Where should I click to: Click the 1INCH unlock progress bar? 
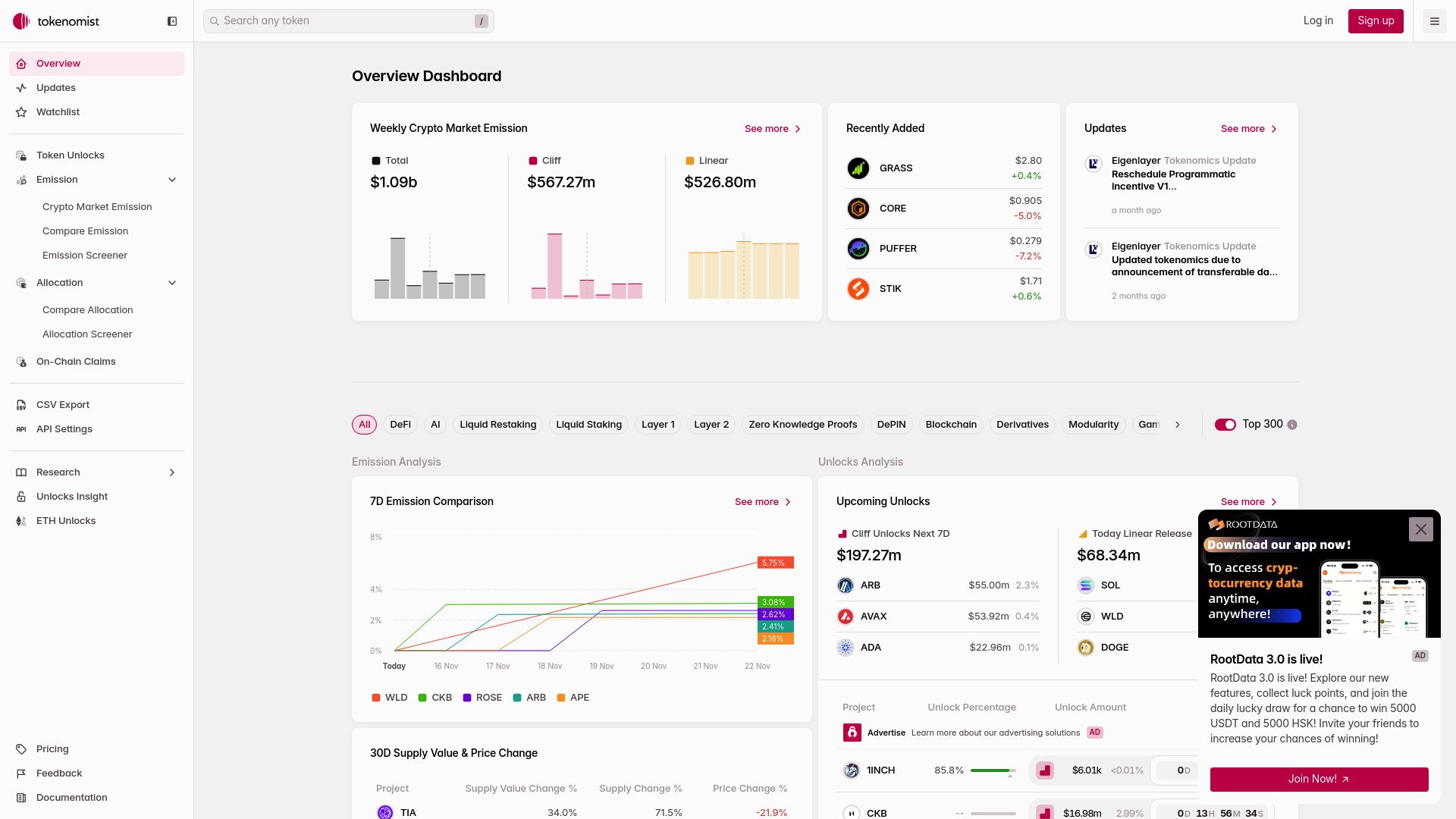coord(993,770)
